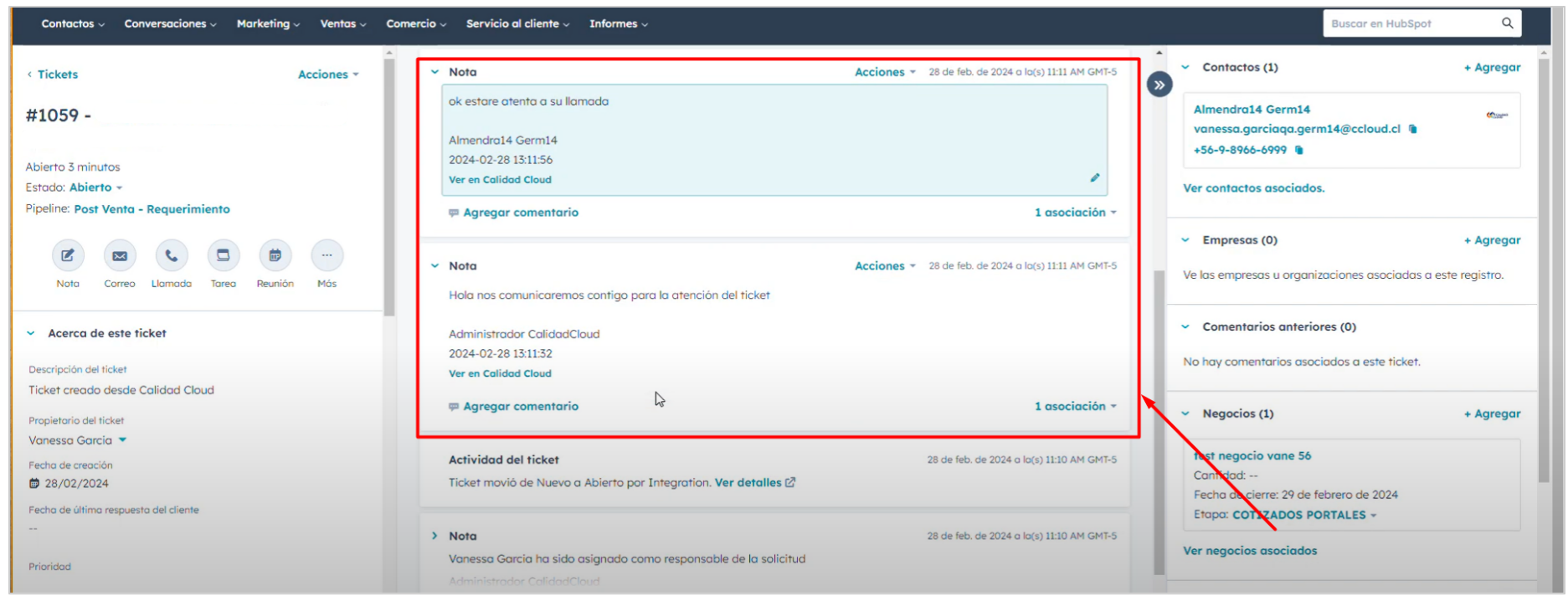Expand the collapsed Nota about Vanessa Garcia
This screenshot has height=601, width=1568.
tap(434, 536)
